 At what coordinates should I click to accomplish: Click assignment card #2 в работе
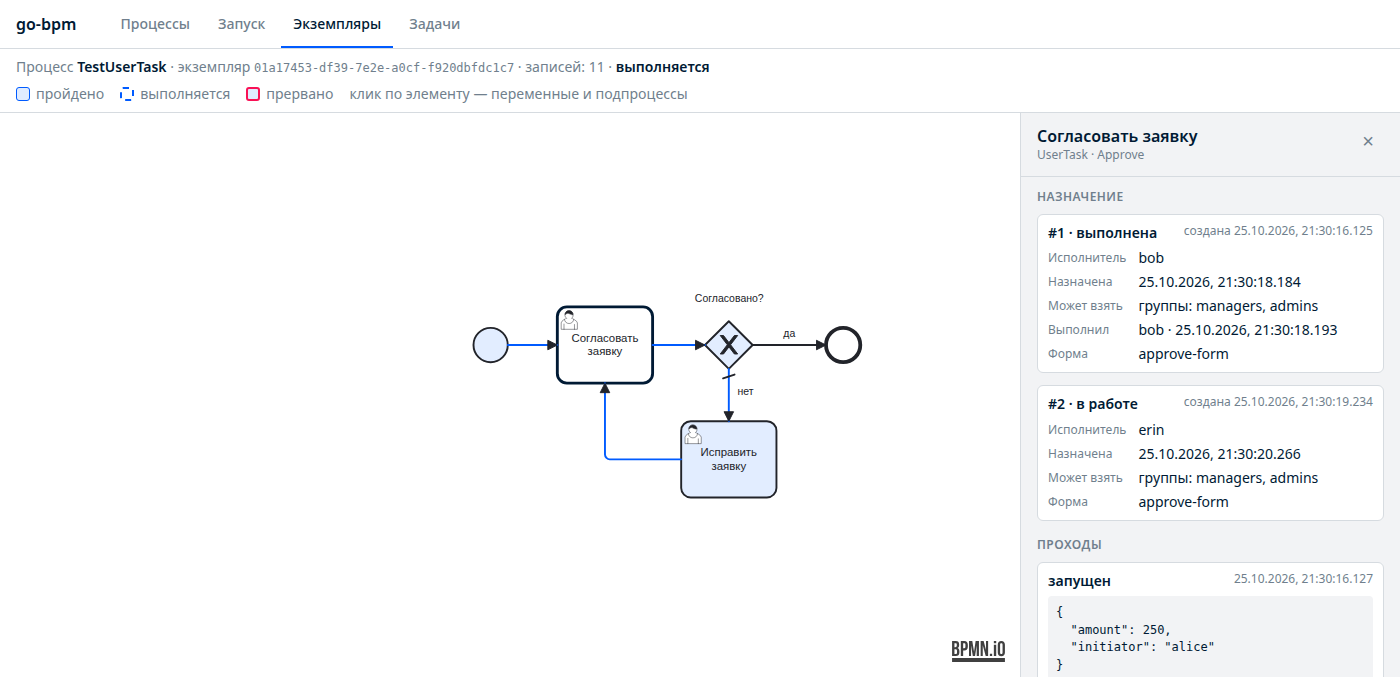coord(1210,453)
